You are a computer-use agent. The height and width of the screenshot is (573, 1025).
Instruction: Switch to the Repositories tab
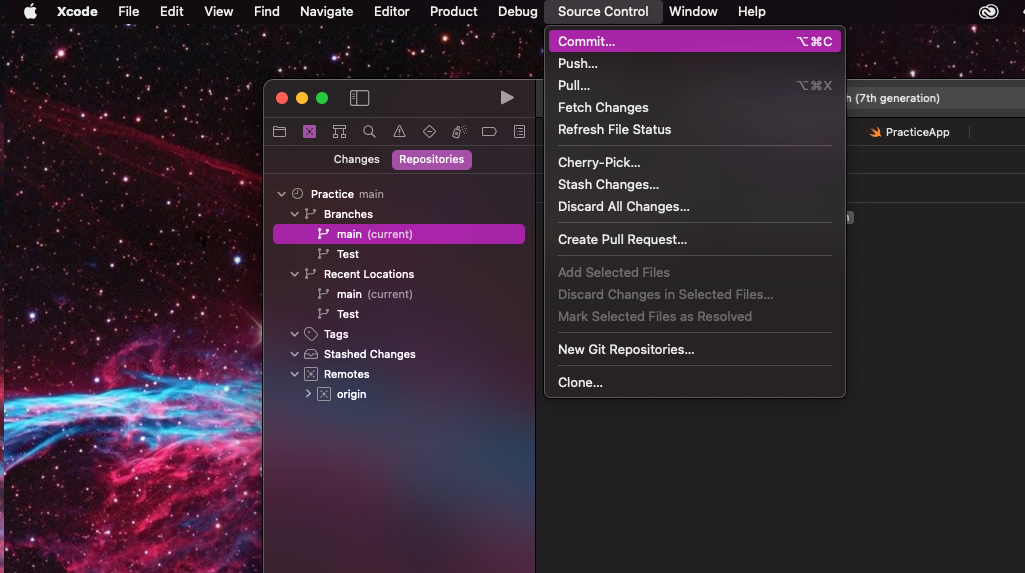pyautogui.click(x=431, y=159)
